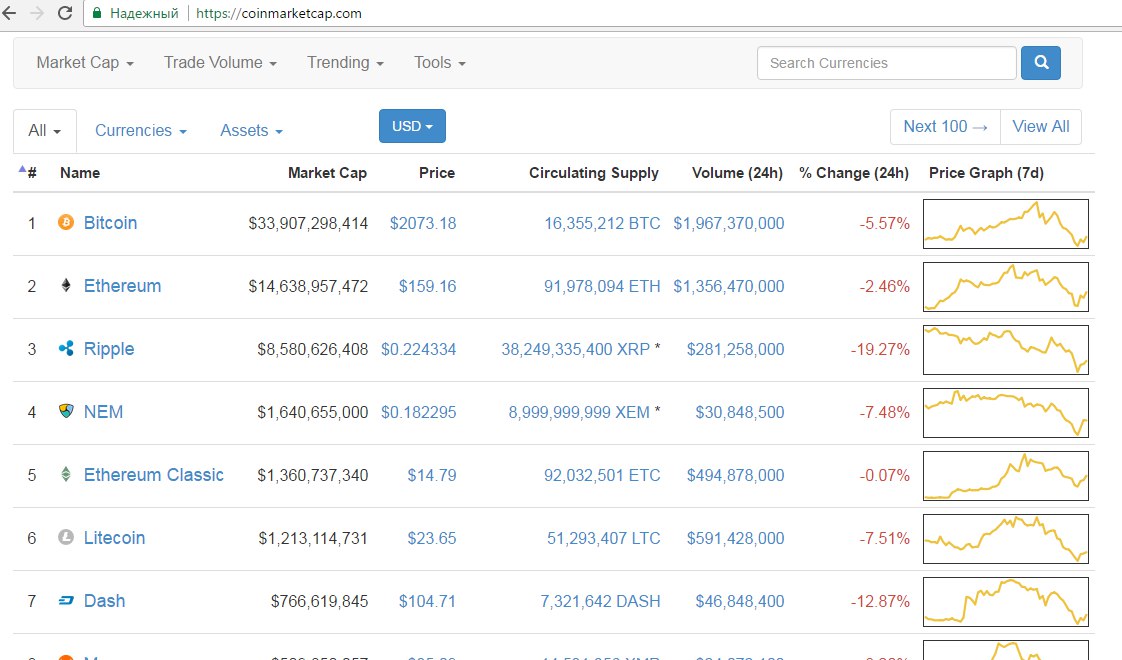Sort table by Price column

coord(436,173)
